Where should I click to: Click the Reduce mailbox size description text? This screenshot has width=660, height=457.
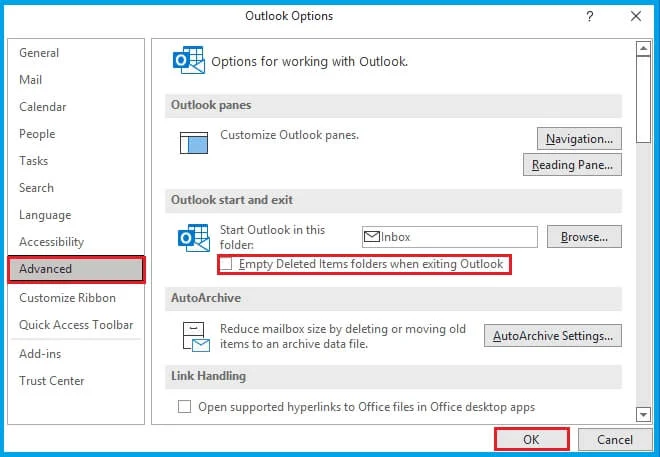(x=343, y=336)
